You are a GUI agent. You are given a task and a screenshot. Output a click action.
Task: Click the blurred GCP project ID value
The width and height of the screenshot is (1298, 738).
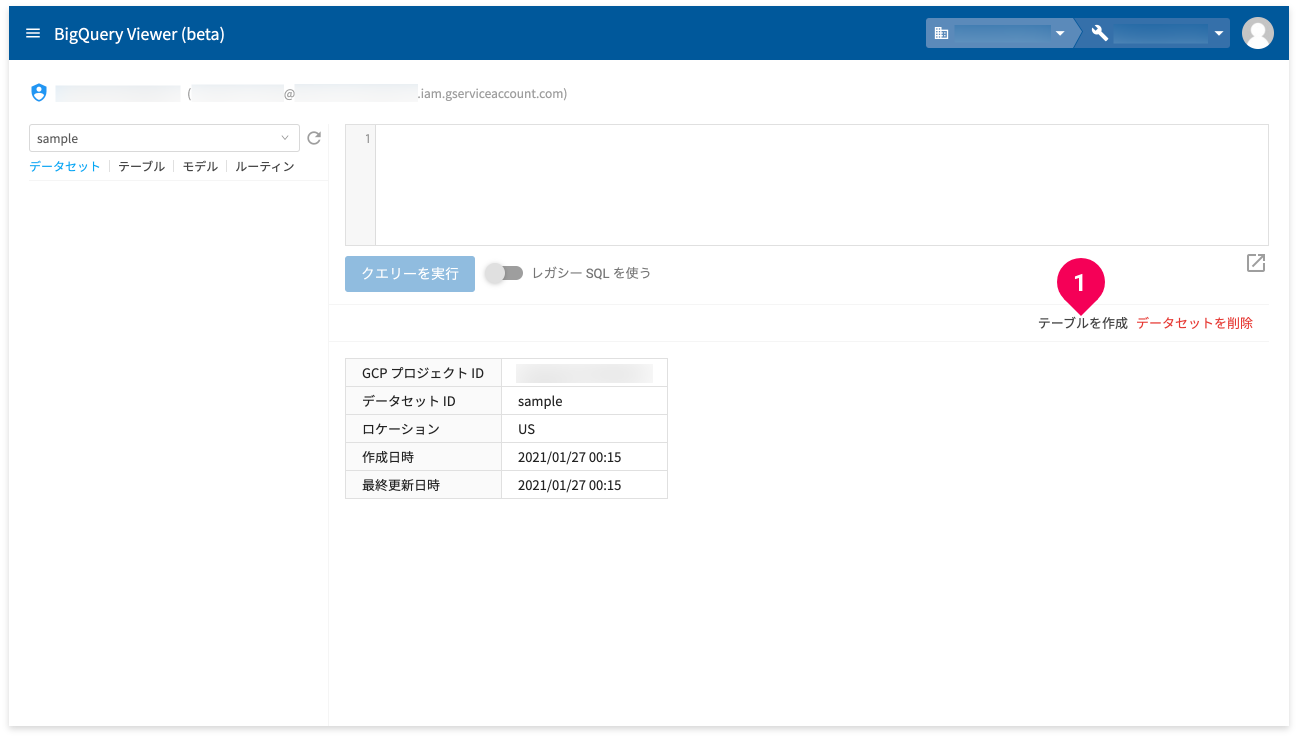click(584, 373)
